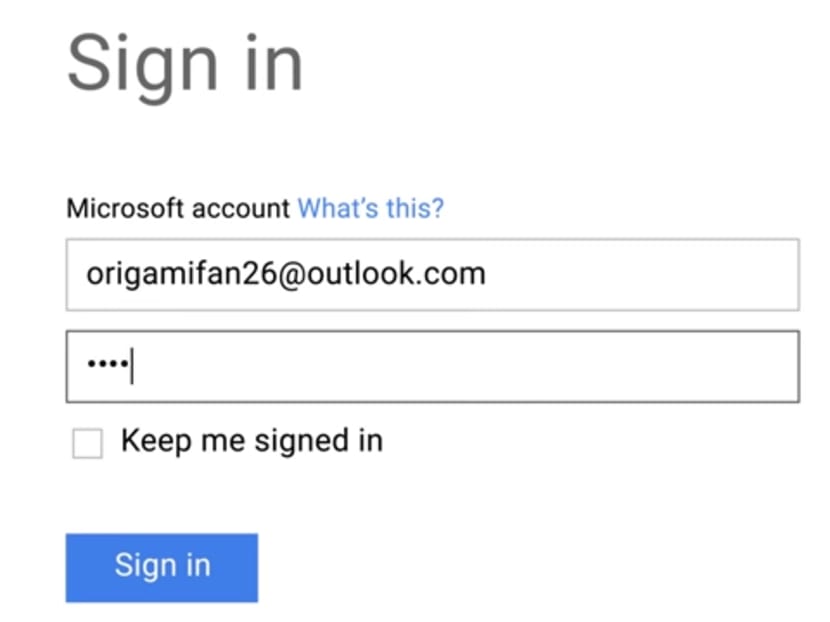Toggle the empty square checkbox
This screenshot has width=830, height=622.
pos(87,444)
